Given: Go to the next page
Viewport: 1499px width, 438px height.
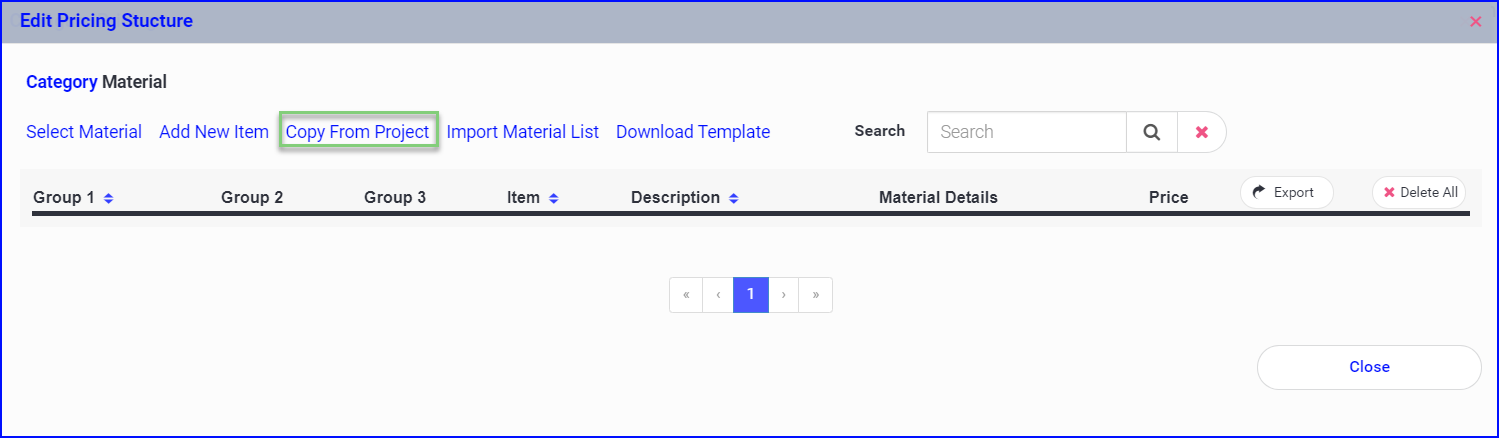Looking at the screenshot, I should [784, 295].
